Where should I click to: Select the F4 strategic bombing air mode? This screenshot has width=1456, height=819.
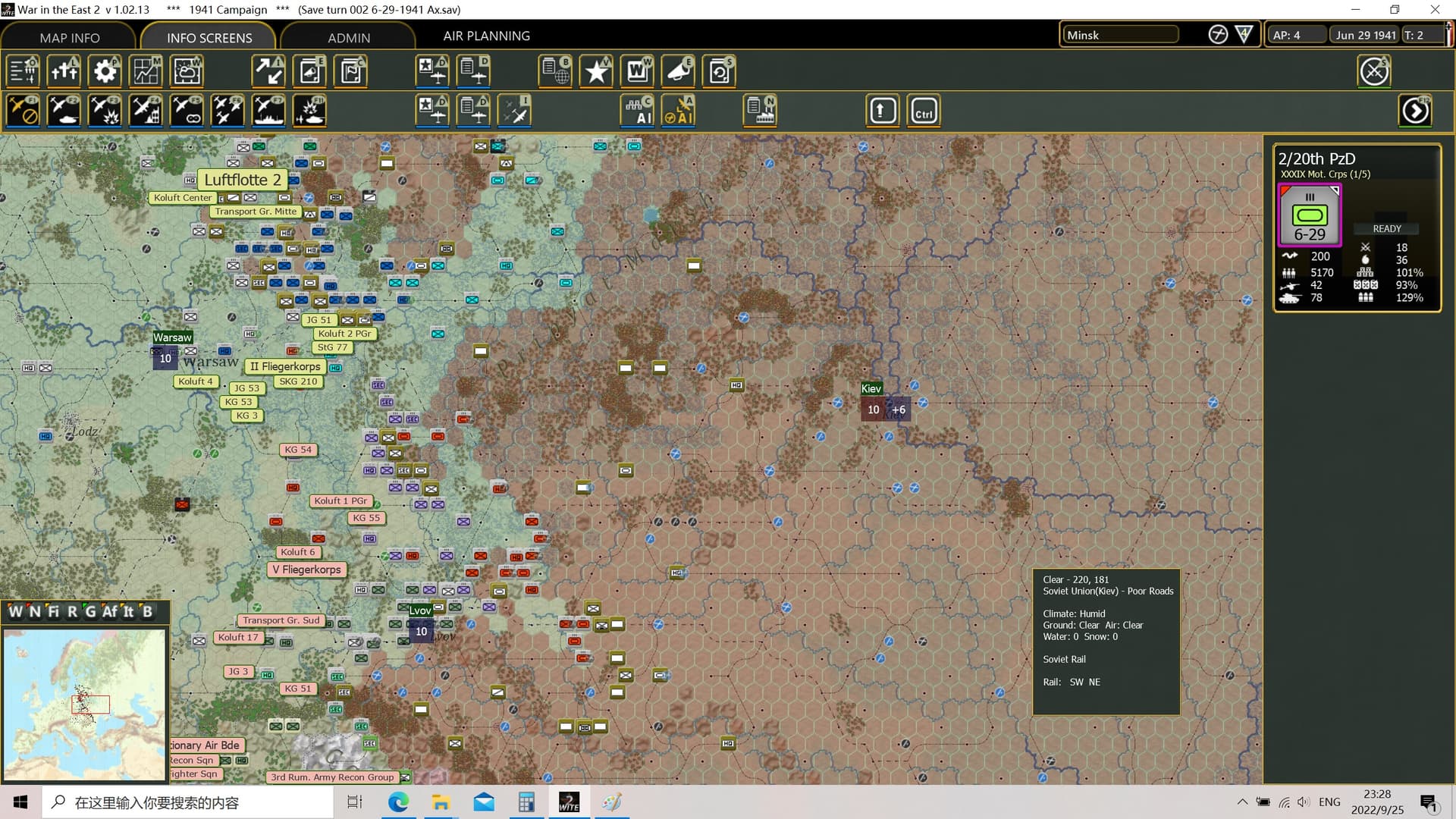point(146,111)
